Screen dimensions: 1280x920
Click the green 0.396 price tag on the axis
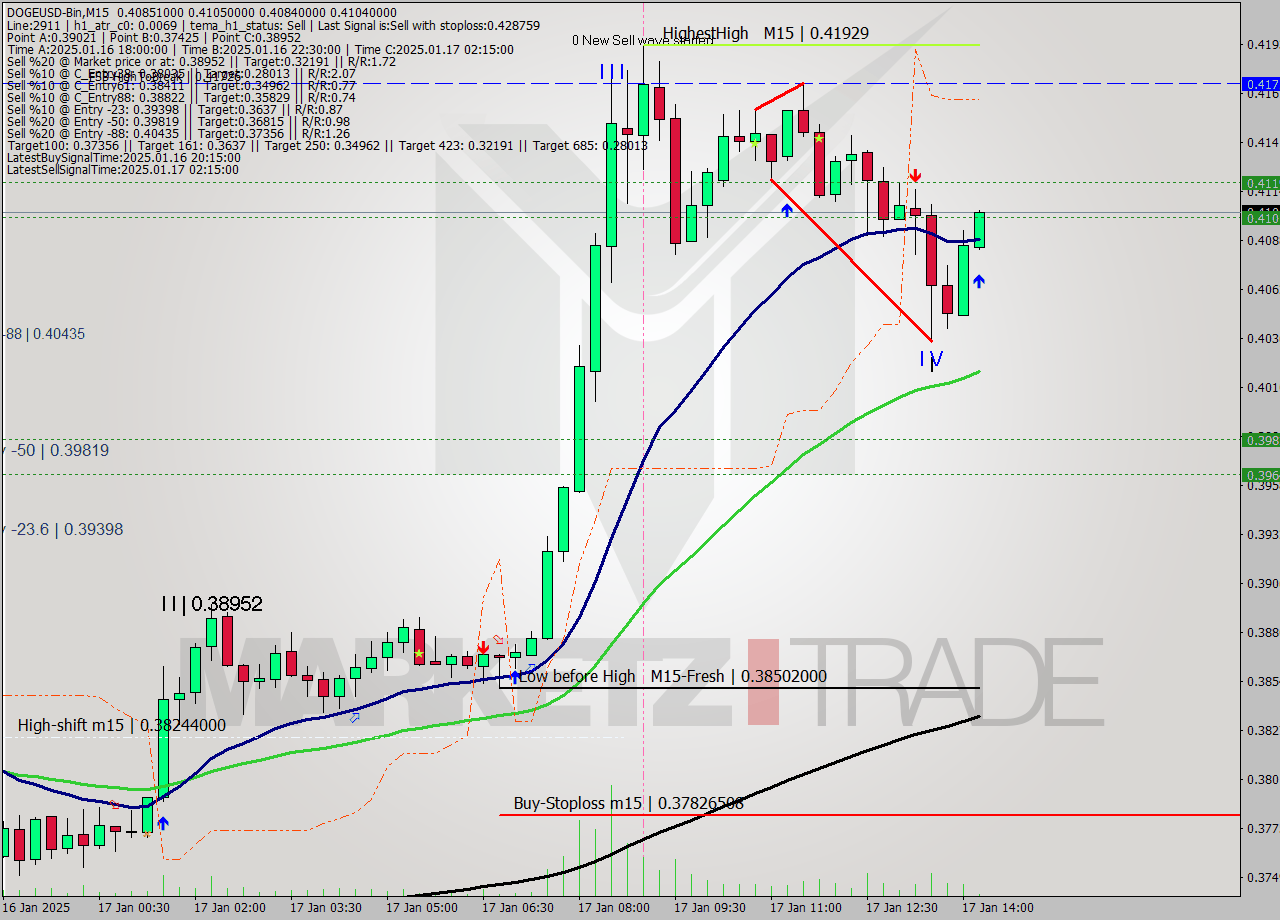tap(1260, 475)
